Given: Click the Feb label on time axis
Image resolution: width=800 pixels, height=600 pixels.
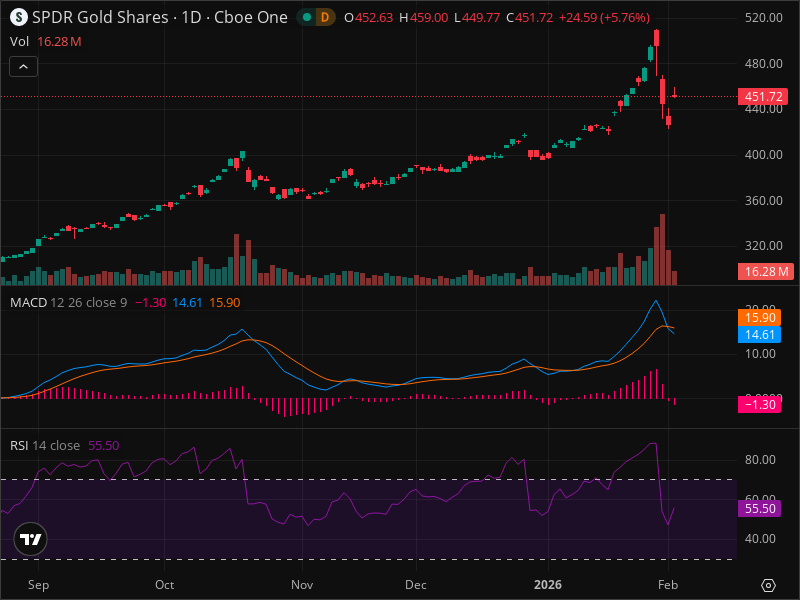Looking at the screenshot, I should [668, 585].
